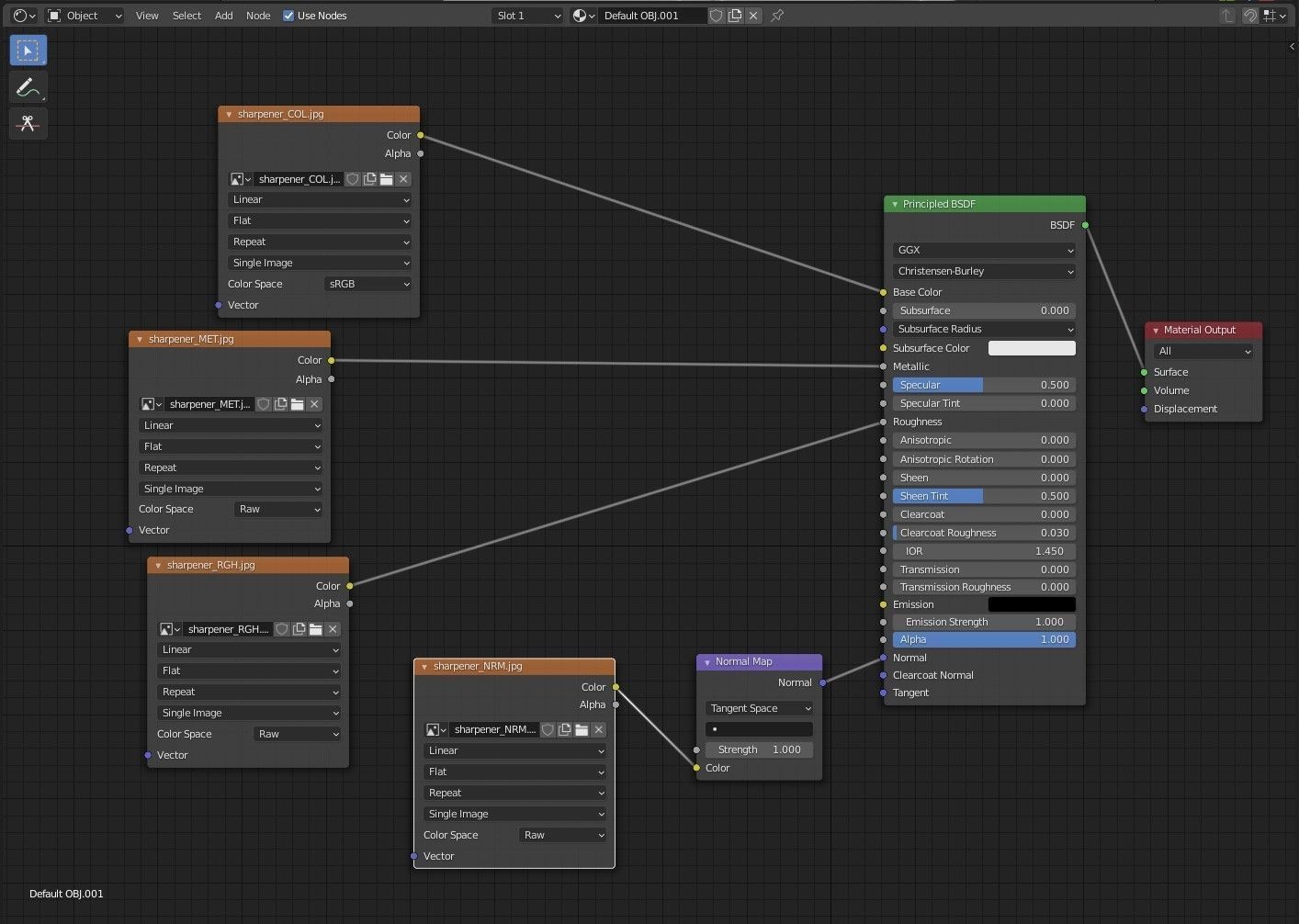Open image file in sharpener_RGH node
The width and height of the screenshot is (1299, 924).
tap(316, 629)
